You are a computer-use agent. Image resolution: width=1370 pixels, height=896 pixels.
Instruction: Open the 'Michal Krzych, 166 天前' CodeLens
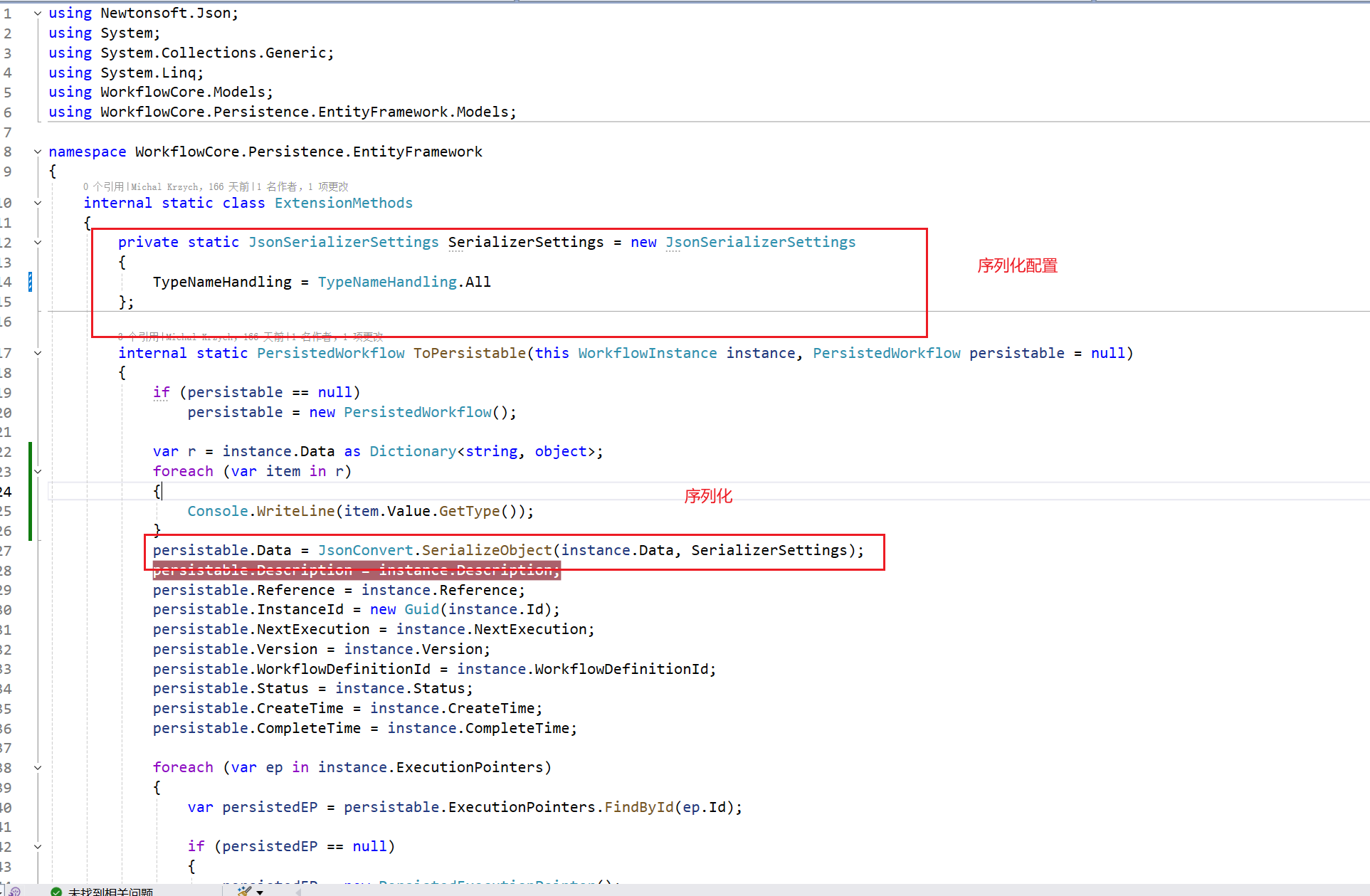pyautogui.click(x=190, y=186)
